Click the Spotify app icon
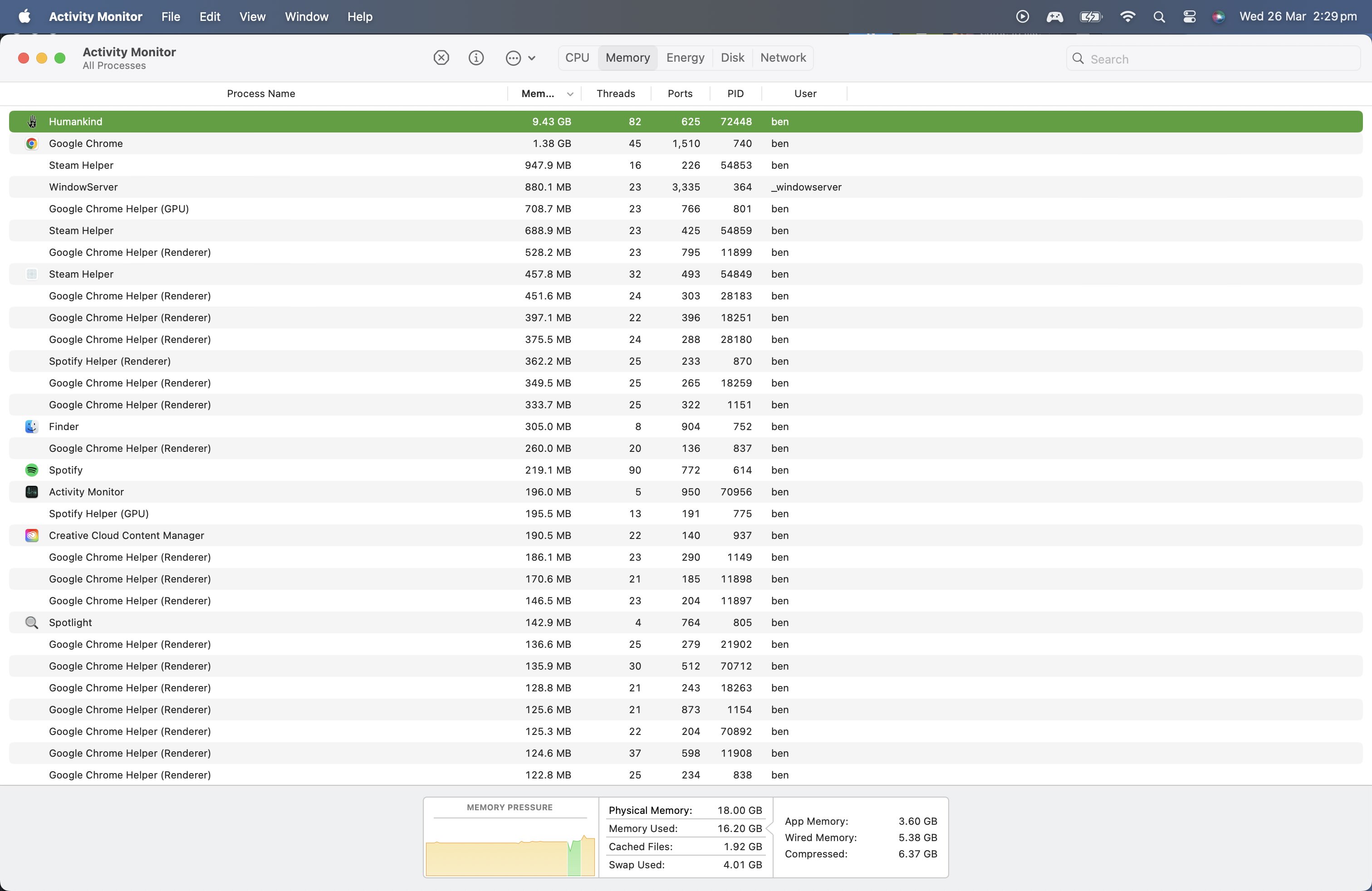This screenshot has height=891, width=1372. pos(32,470)
